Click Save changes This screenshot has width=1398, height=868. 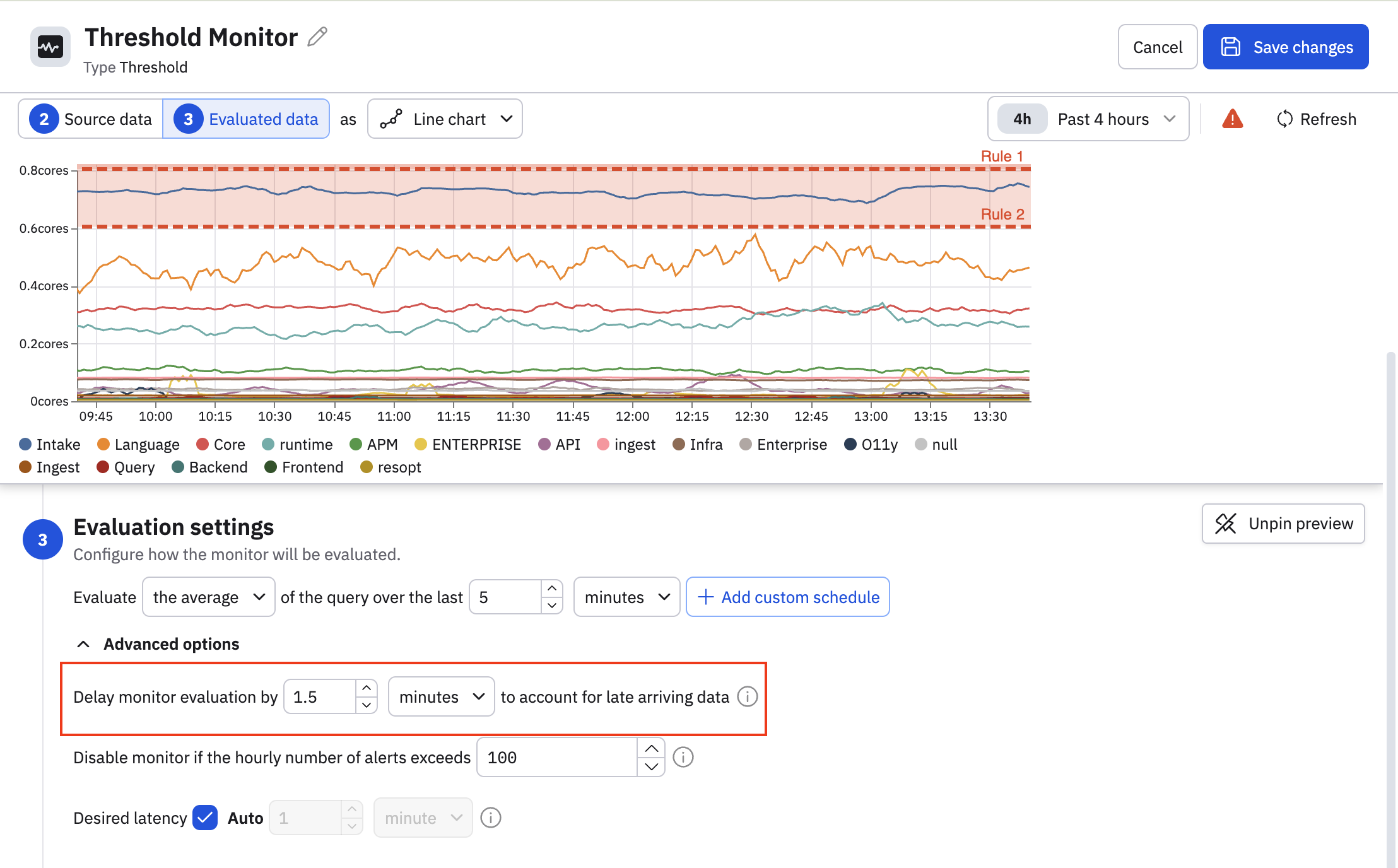coord(1285,47)
